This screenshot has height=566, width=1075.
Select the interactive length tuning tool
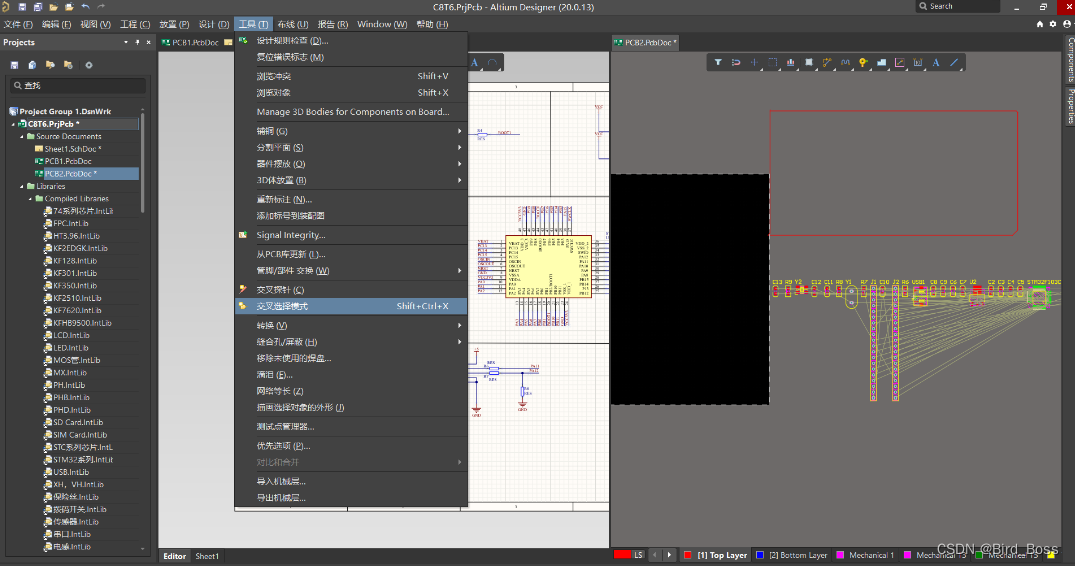pos(845,62)
